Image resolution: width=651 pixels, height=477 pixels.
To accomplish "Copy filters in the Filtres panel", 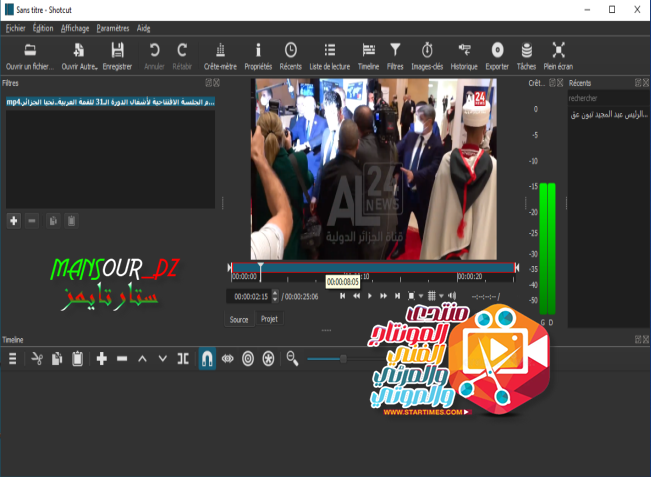I will pyautogui.click(x=53, y=221).
